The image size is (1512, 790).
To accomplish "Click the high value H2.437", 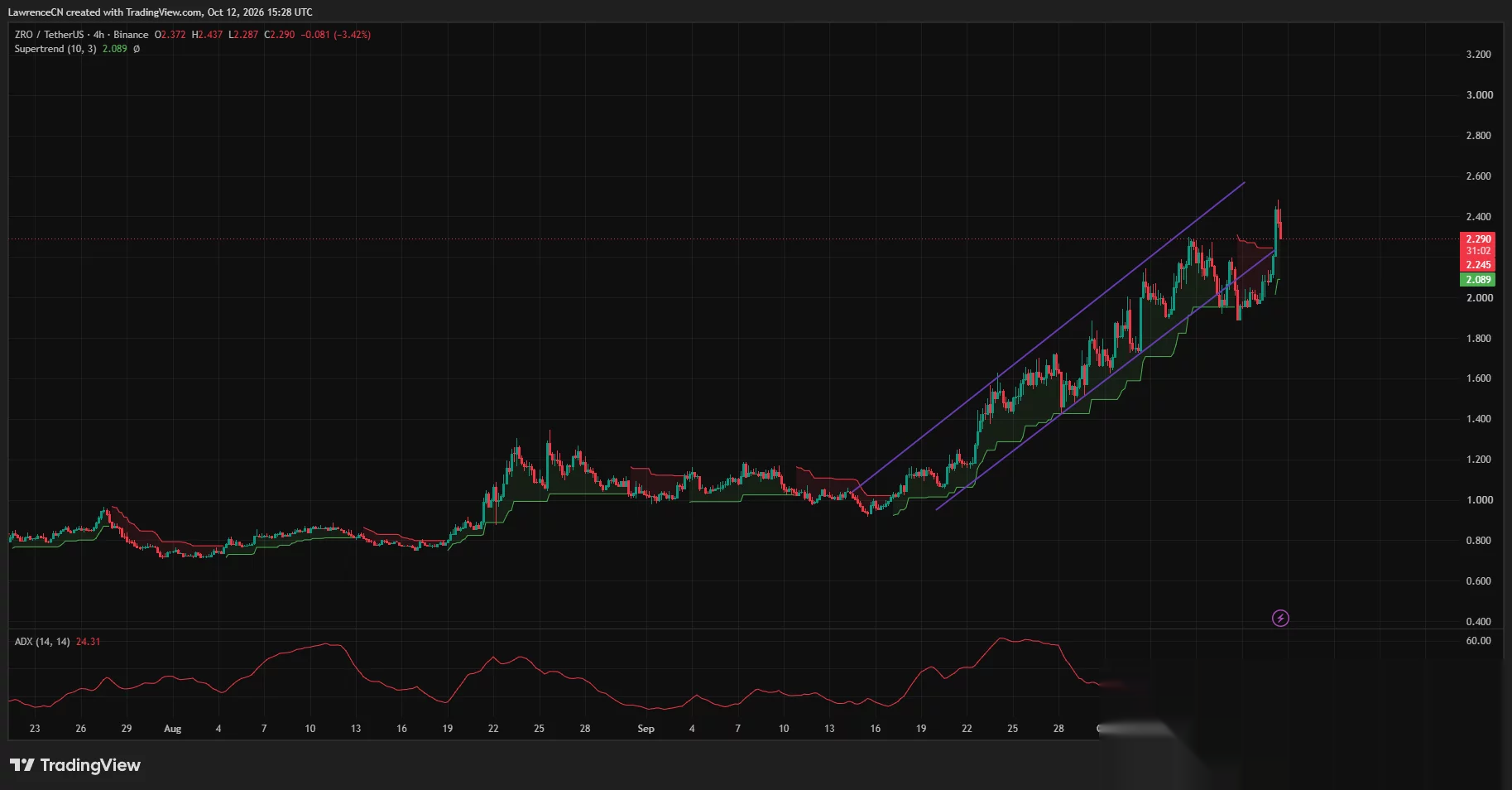I will point(207,35).
